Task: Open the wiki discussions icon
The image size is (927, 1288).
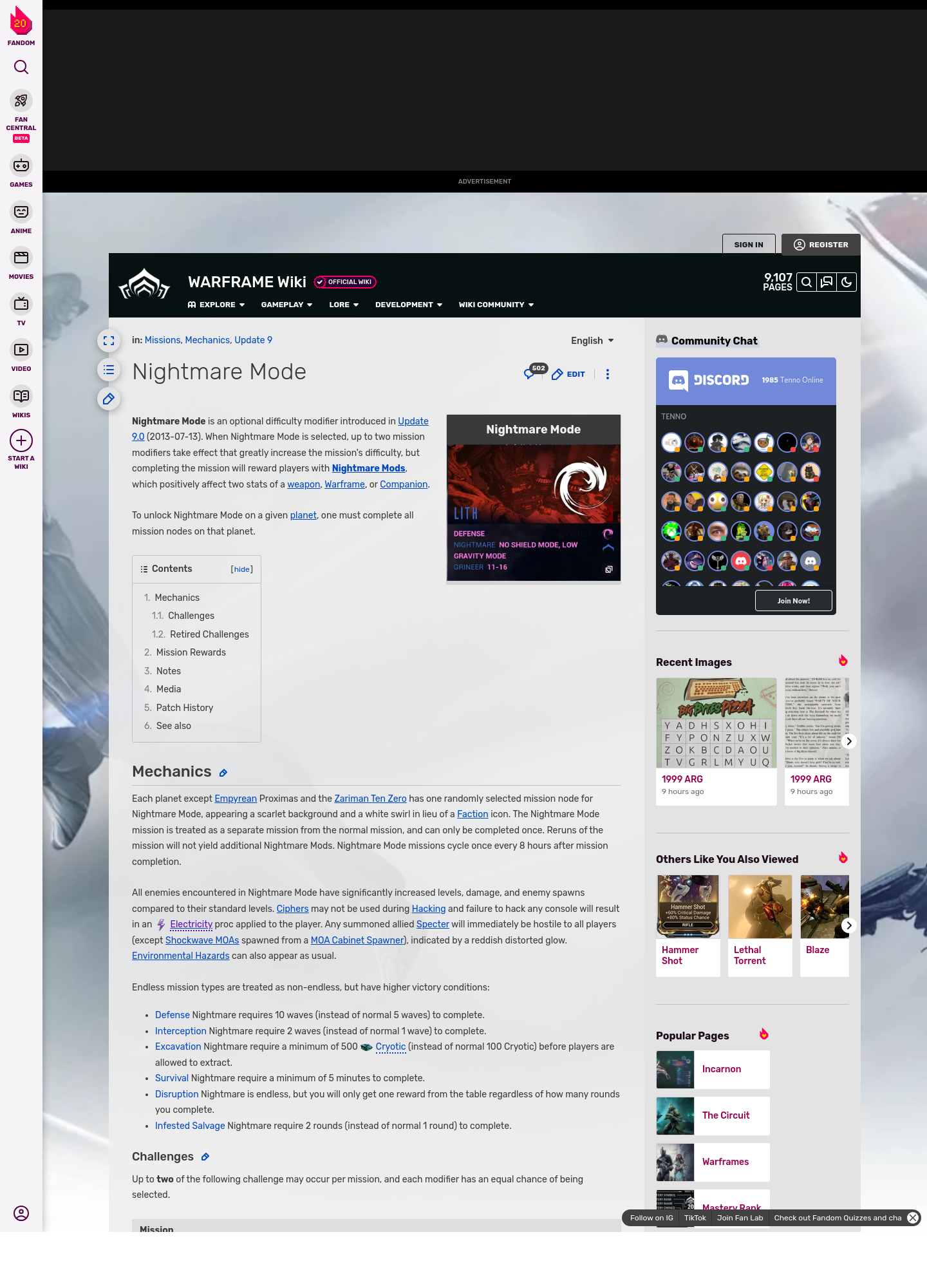Action: (827, 282)
